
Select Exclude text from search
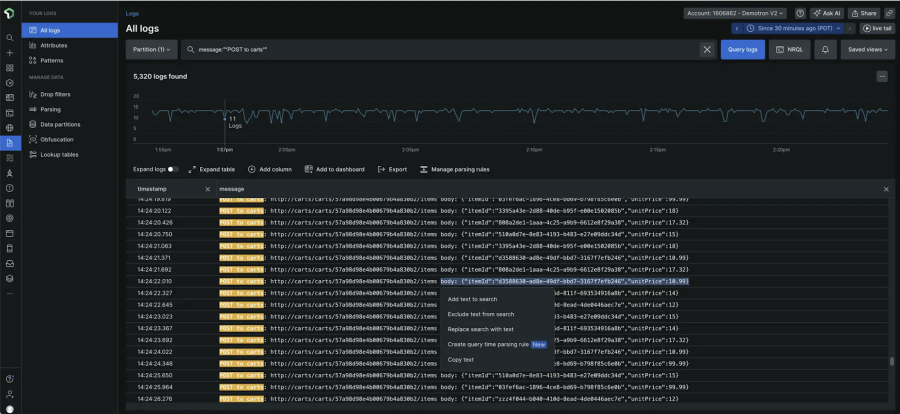tap(481, 314)
